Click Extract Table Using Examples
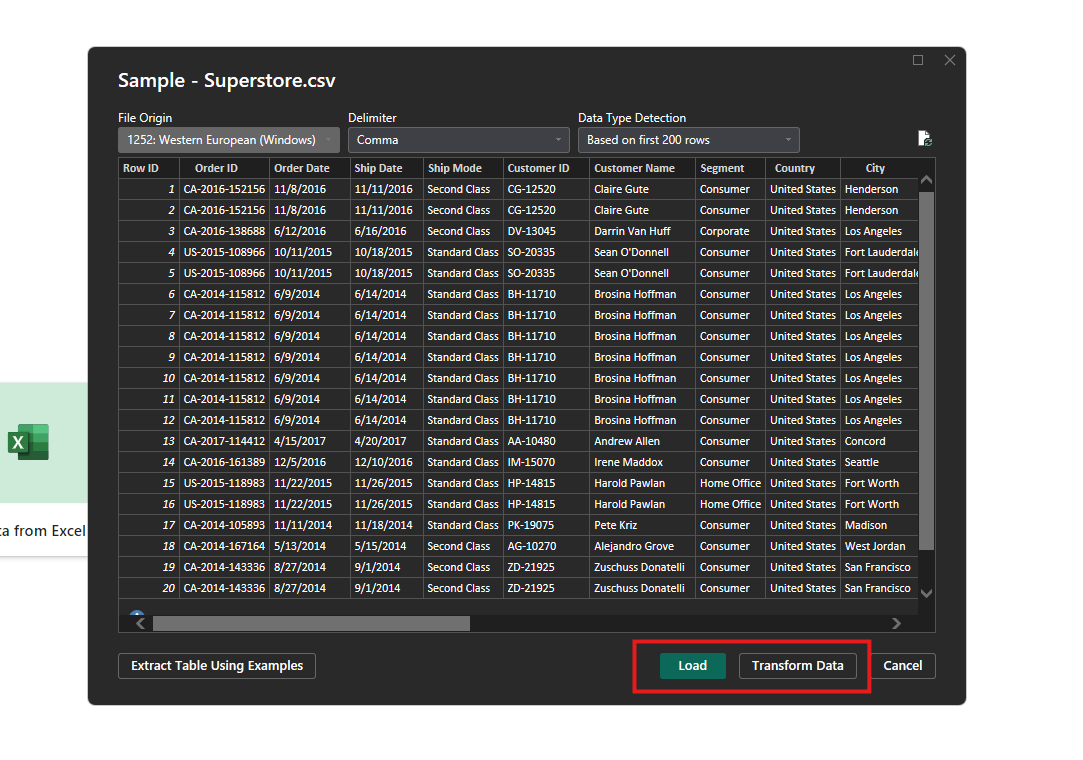This screenshot has width=1083, height=760. click(217, 666)
